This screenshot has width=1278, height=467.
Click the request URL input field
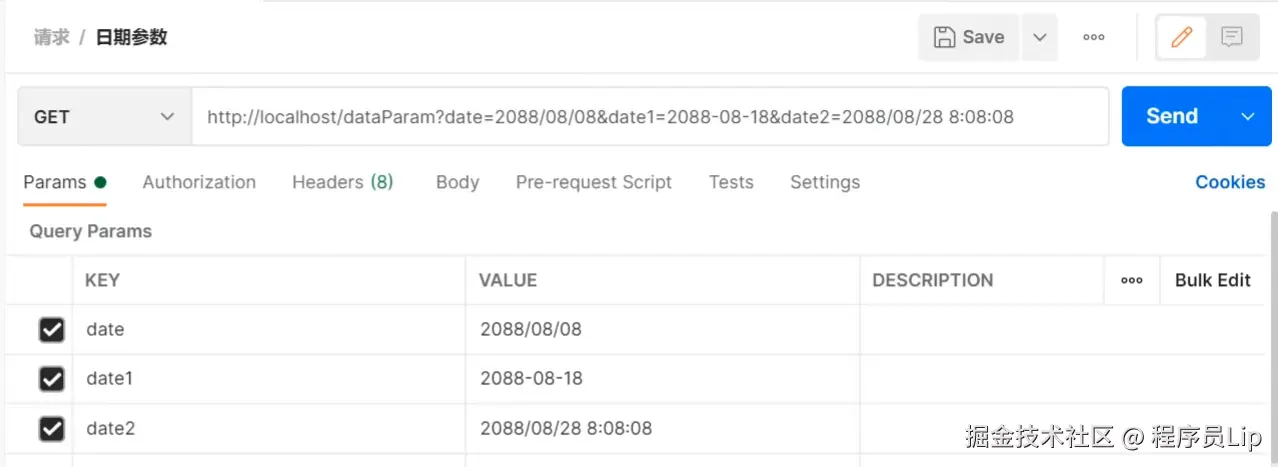click(x=650, y=117)
